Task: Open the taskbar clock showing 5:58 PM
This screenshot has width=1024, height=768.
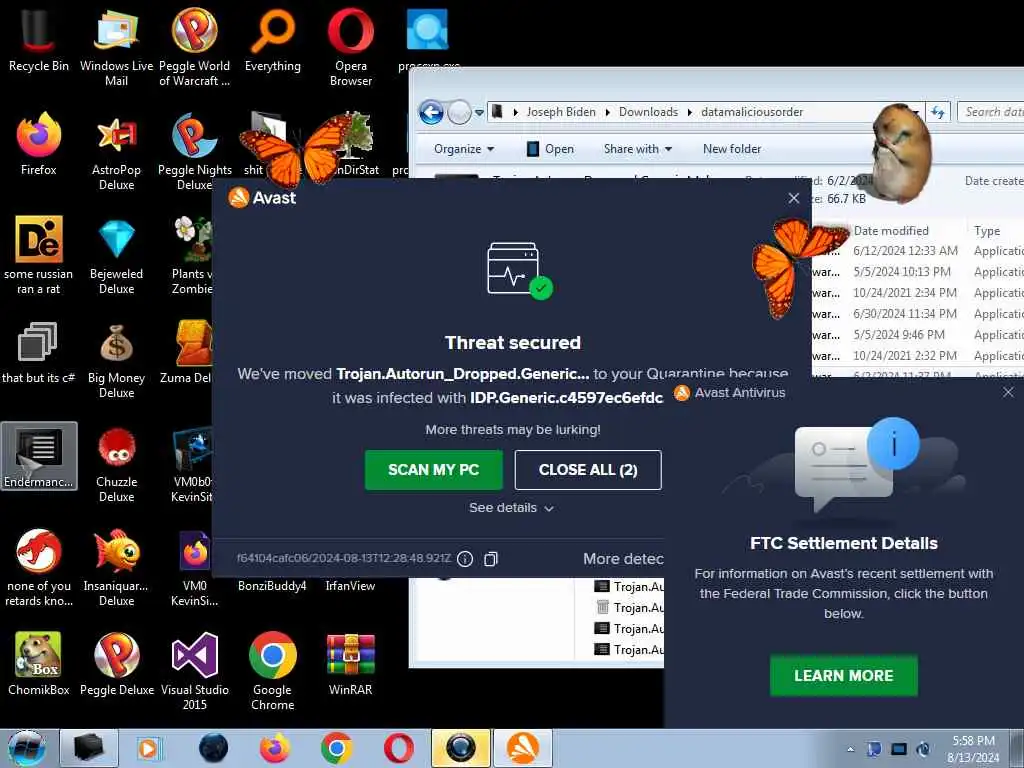Action: (974, 749)
